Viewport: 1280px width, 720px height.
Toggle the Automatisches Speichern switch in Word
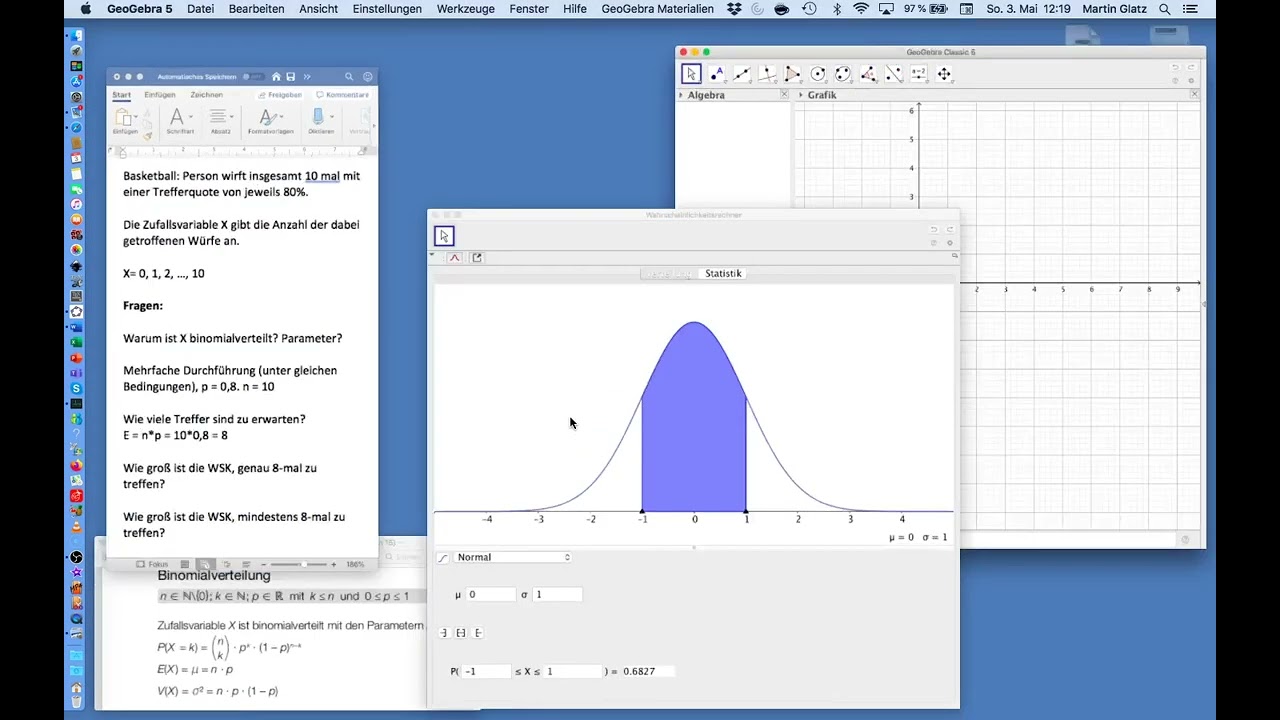coord(255,77)
